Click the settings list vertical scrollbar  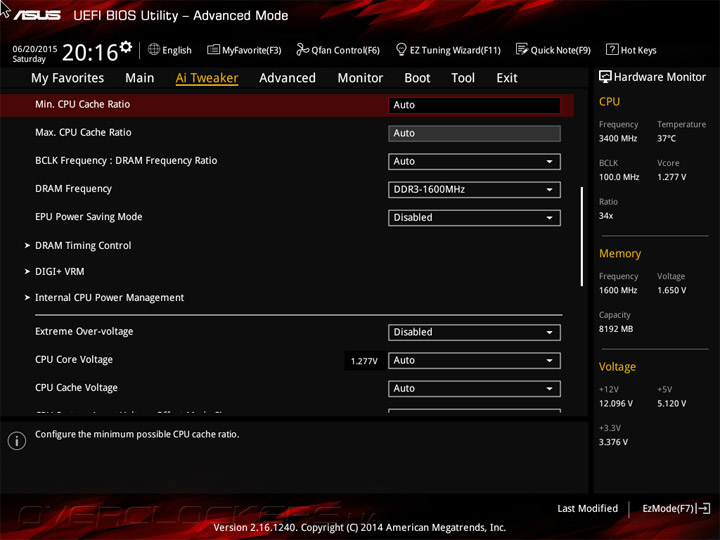coord(582,236)
